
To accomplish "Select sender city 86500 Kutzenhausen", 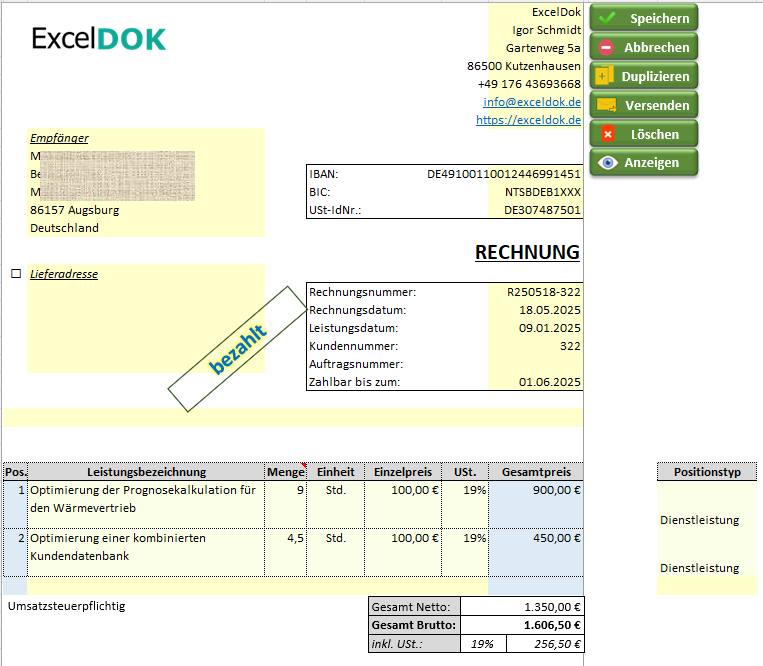I will 524,66.
